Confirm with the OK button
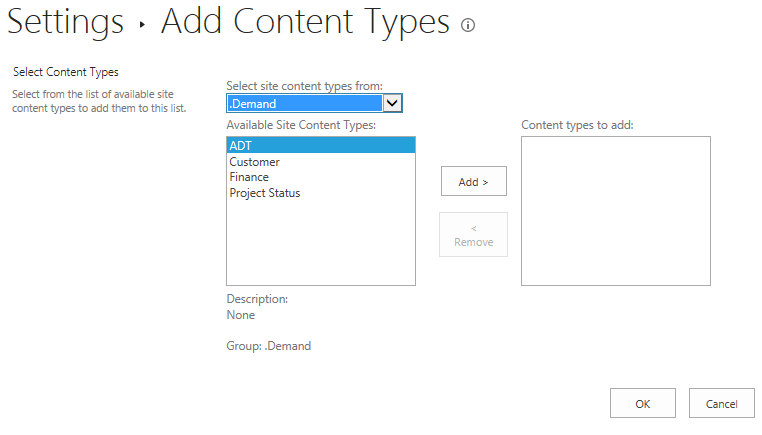 642,404
